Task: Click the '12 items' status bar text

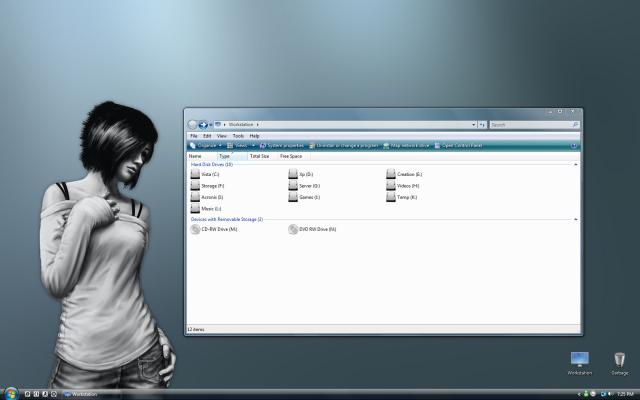Action: tap(196, 329)
